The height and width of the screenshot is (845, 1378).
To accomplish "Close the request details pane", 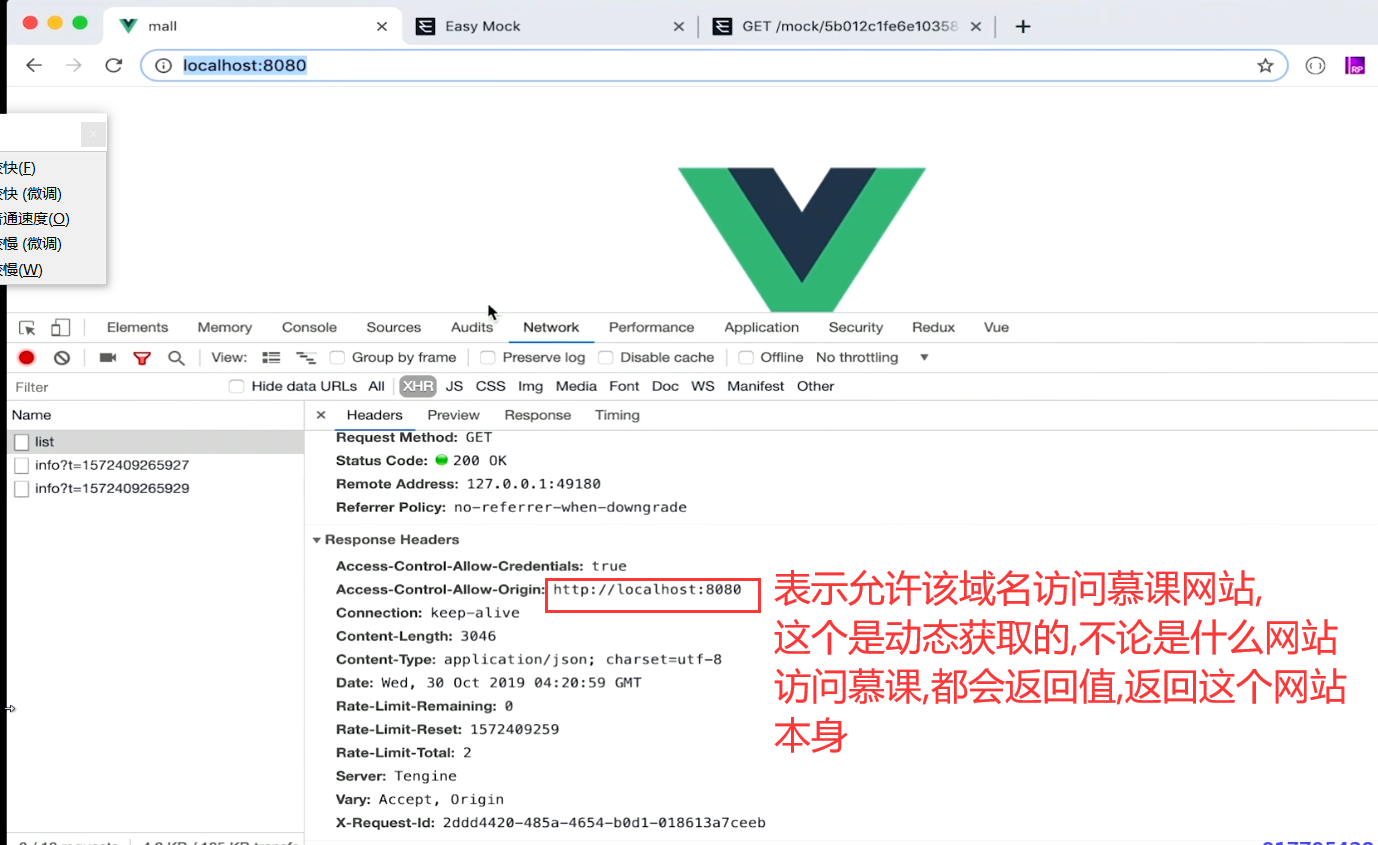I will point(321,415).
